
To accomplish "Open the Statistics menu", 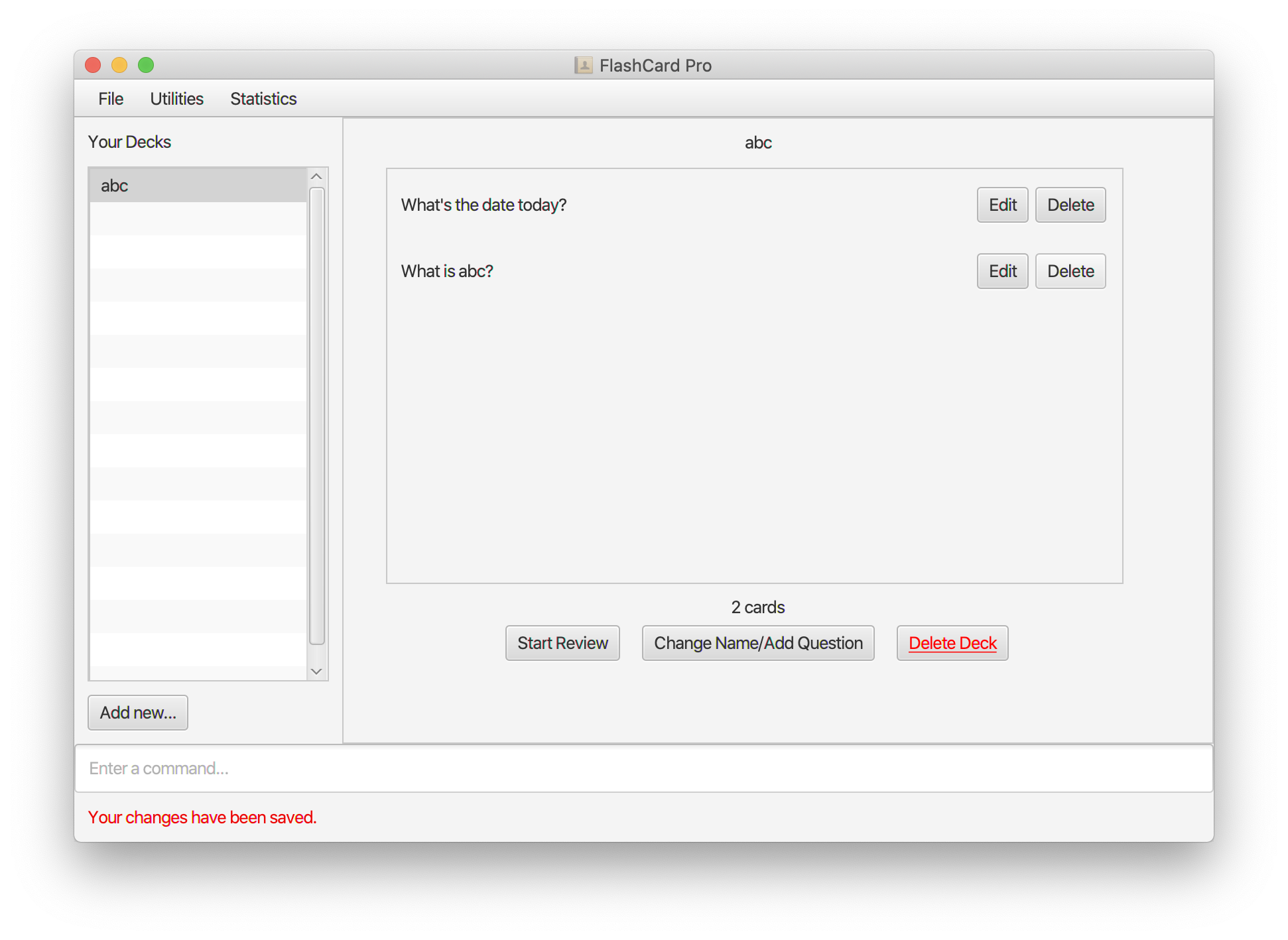I will point(263,99).
